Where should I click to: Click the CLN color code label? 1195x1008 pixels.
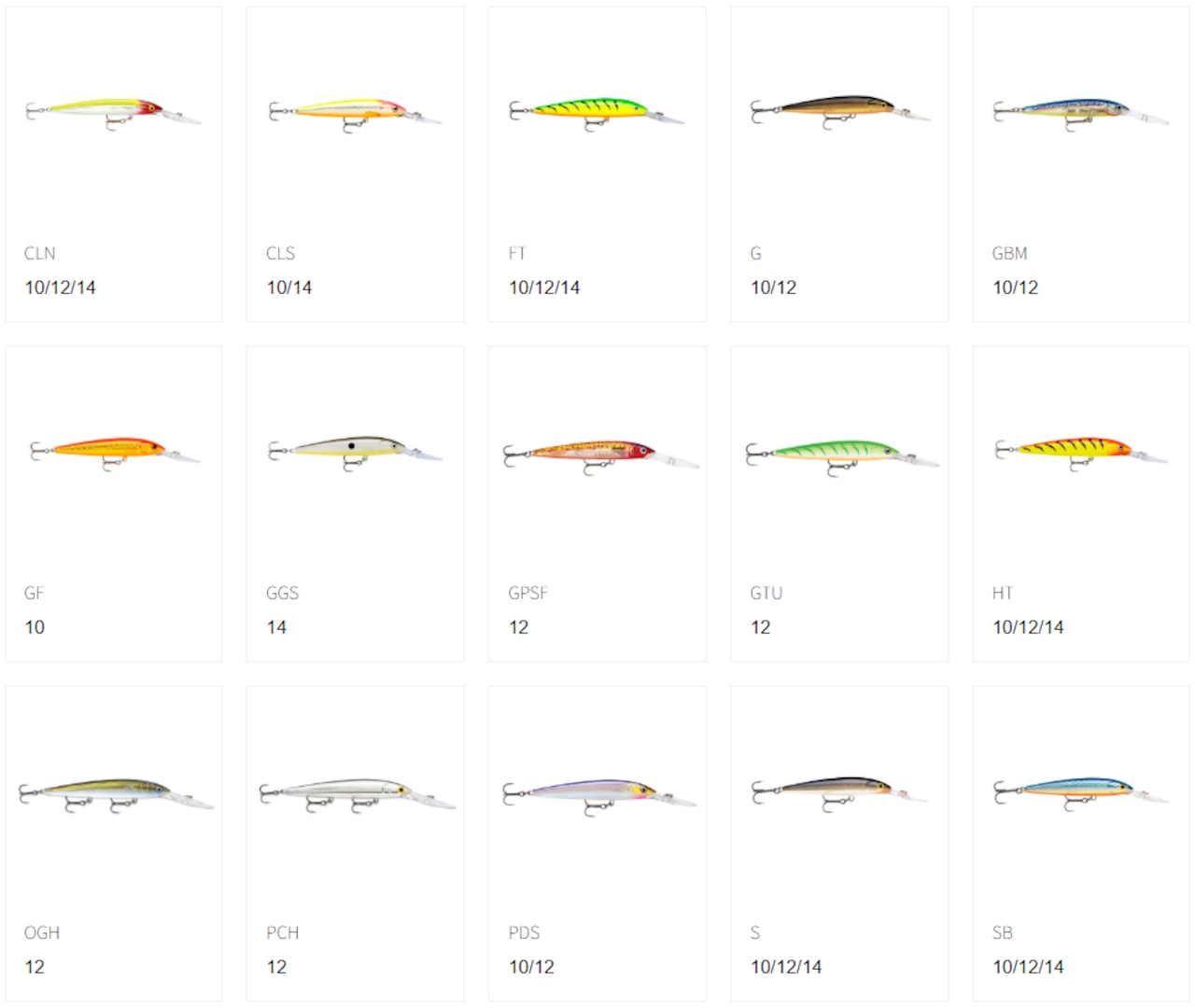click(x=40, y=253)
